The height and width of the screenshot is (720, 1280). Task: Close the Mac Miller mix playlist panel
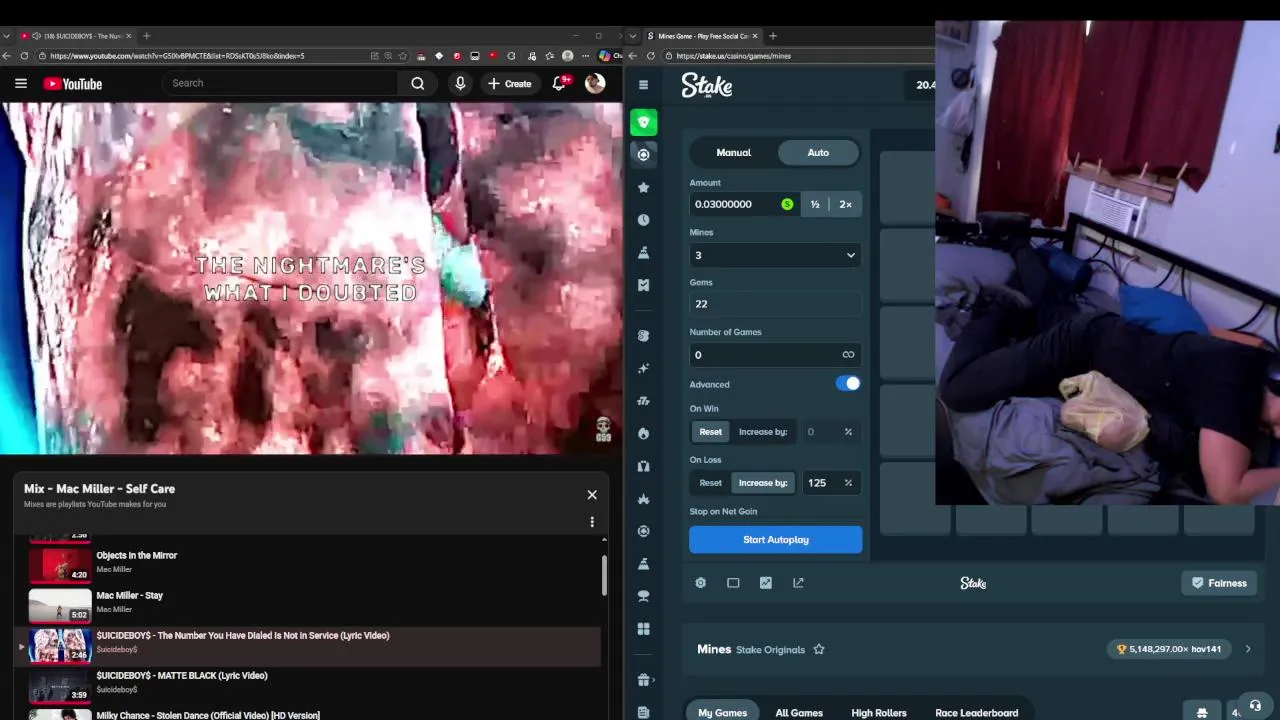click(x=592, y=495)
